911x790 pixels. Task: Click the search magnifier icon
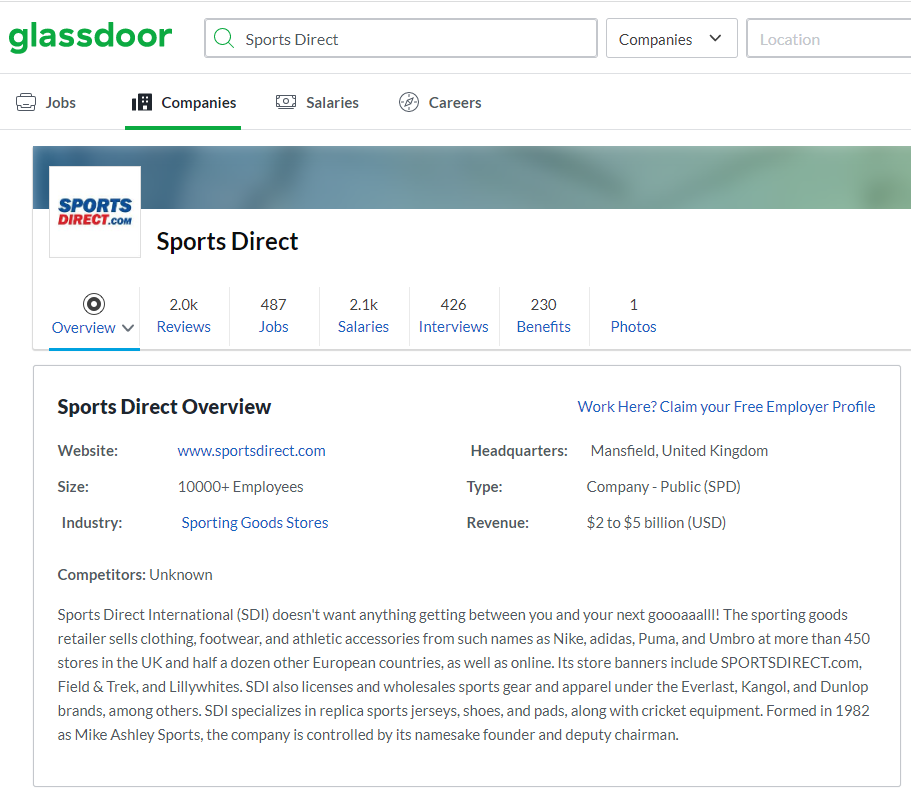(x=224, y=38)
